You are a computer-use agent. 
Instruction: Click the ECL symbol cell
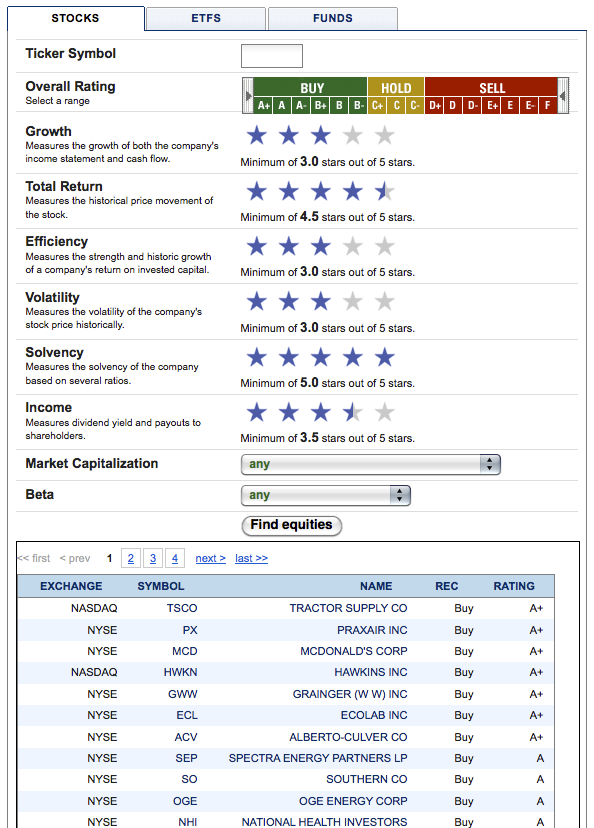(x=187, y=716)
